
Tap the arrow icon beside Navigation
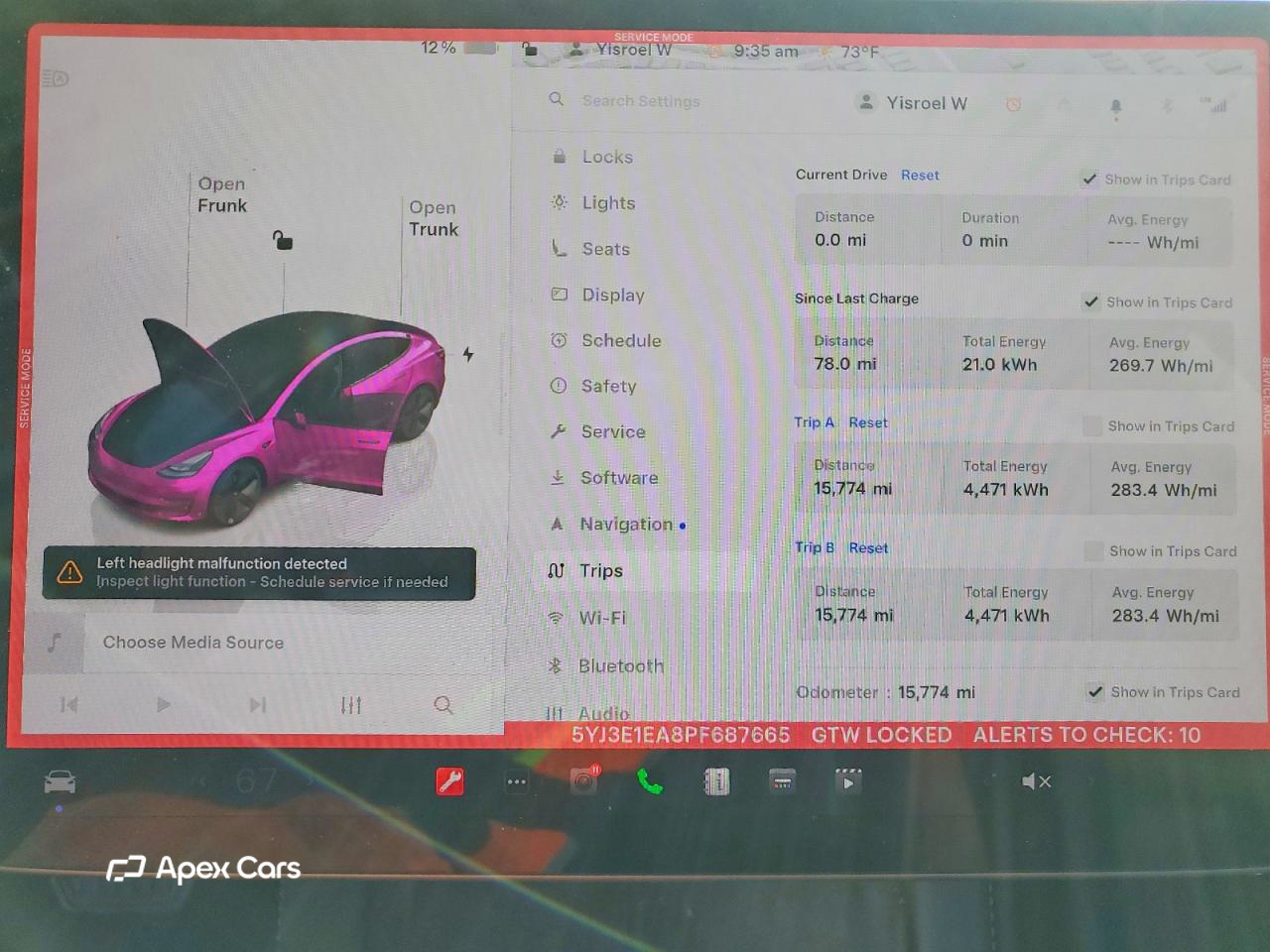click(x=557, y=524)
